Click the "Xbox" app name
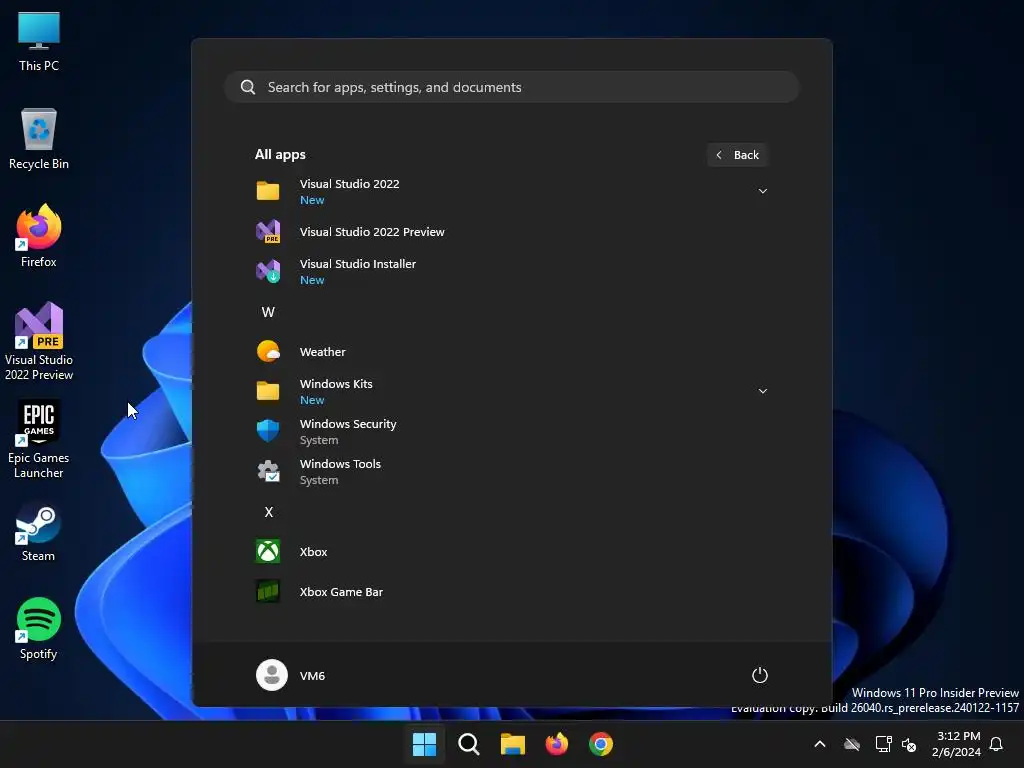Viewport: 1024px width, 768px height. (x=313, y=552)
